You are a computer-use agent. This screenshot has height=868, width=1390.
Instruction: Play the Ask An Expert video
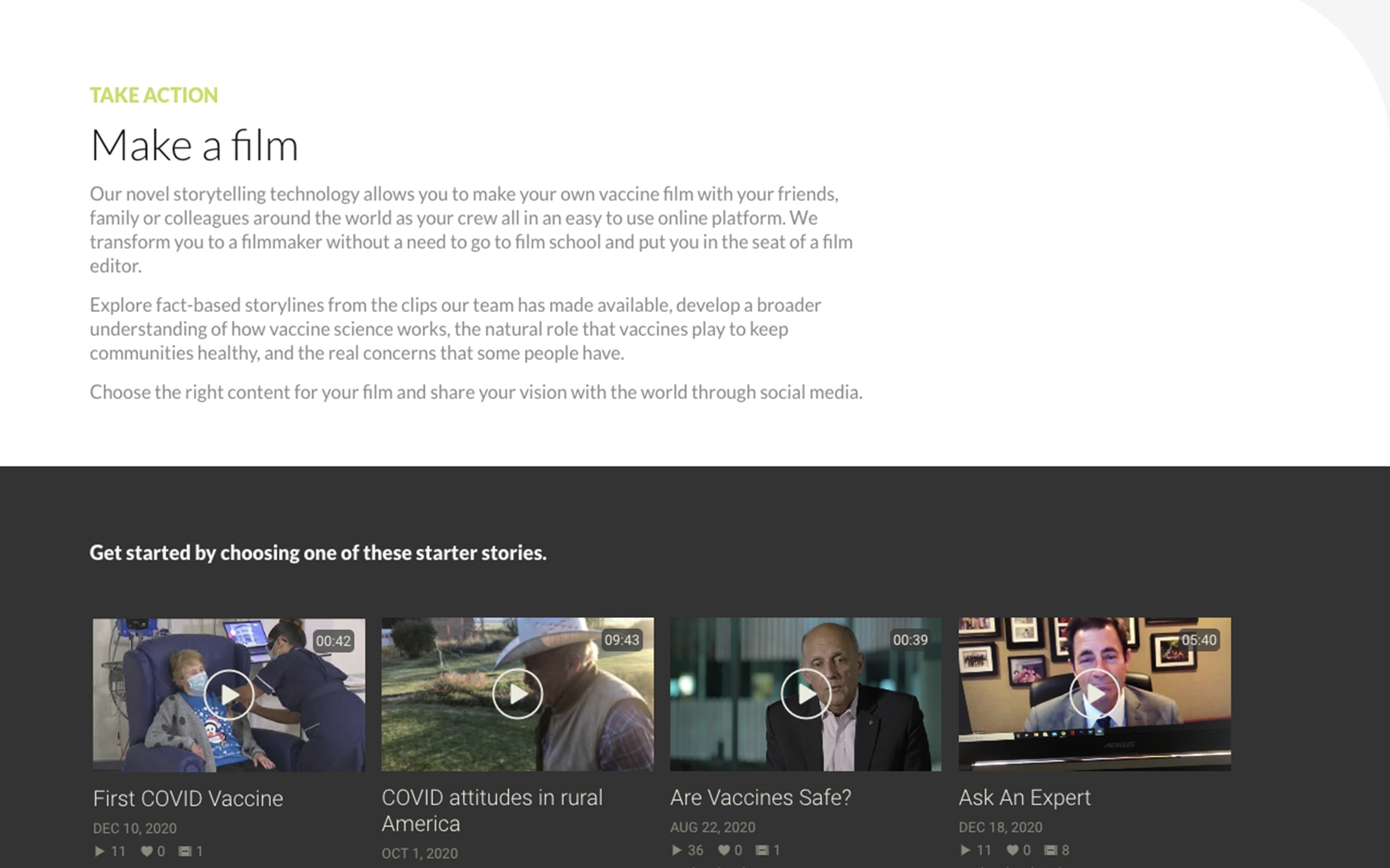[1094, 693]
